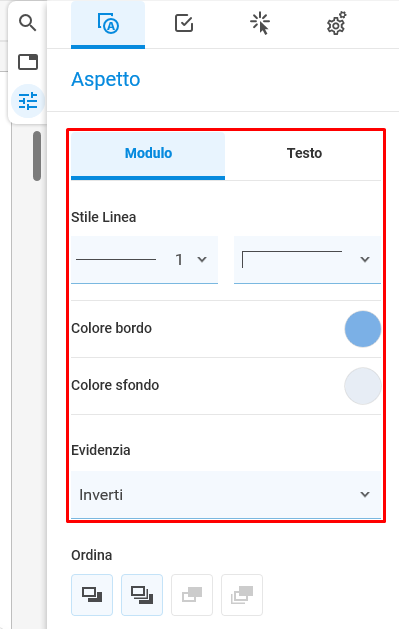Screen dimensions: 399x629
Task: Open the gear settings tab icon
Action: (x=336, y=23)
